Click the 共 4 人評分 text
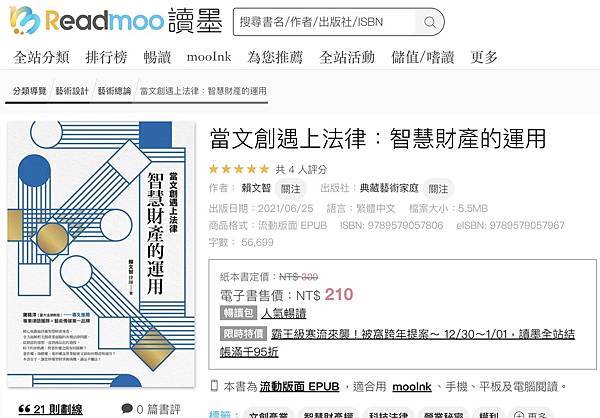Screen dimensions: 600x418 click(302, 169)
